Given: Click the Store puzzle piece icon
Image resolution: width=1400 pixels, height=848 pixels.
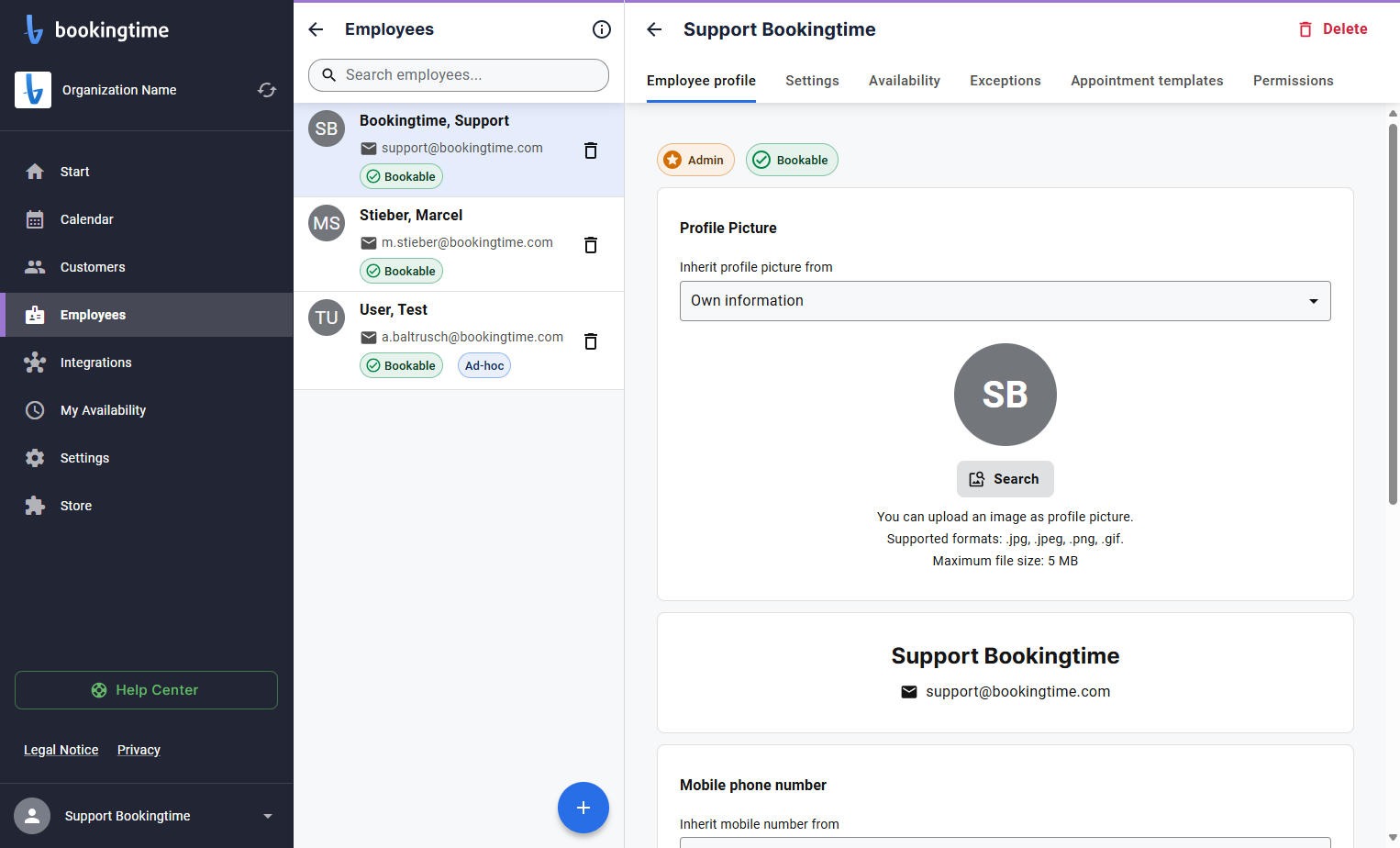Looking at the screenshot, I should [x=35, y=506].
